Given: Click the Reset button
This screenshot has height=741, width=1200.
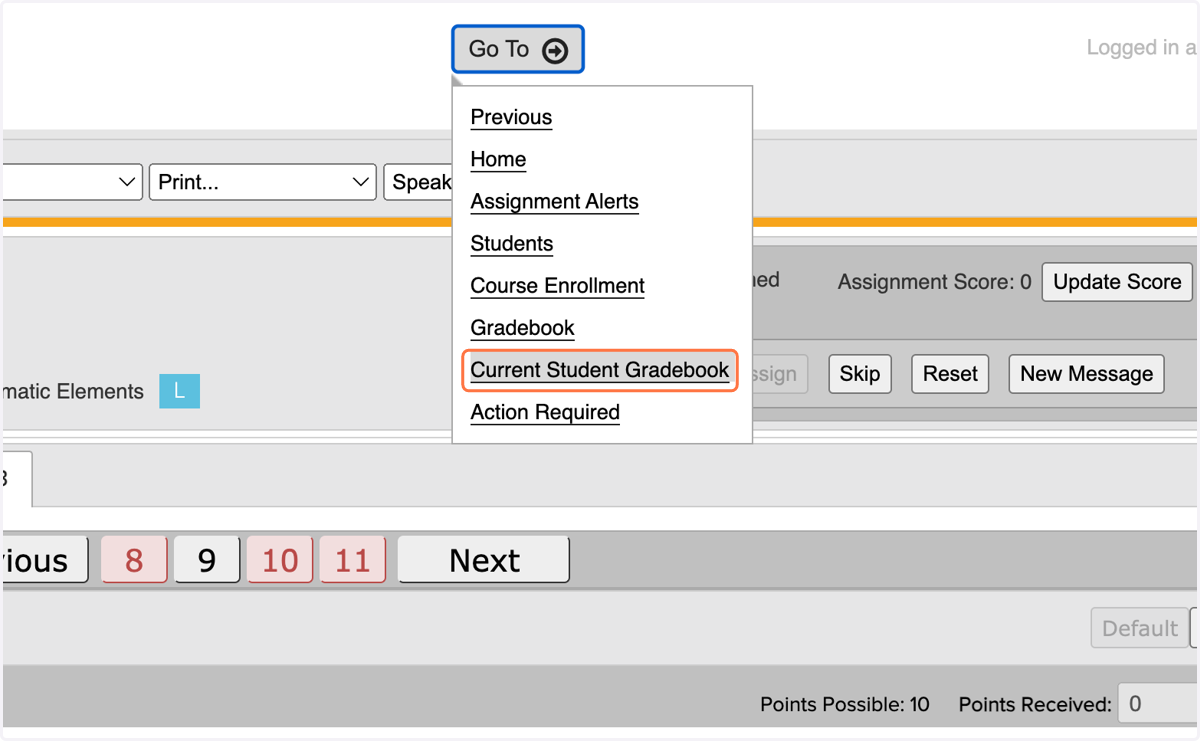Looking at the screenshot, I should click(x=950, y=374).
